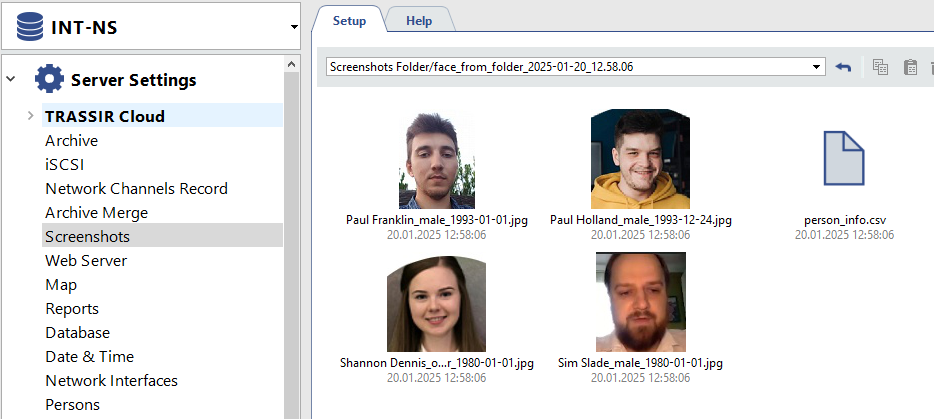
Task: Click the blue back arrow icon
Action: (843, 67)
